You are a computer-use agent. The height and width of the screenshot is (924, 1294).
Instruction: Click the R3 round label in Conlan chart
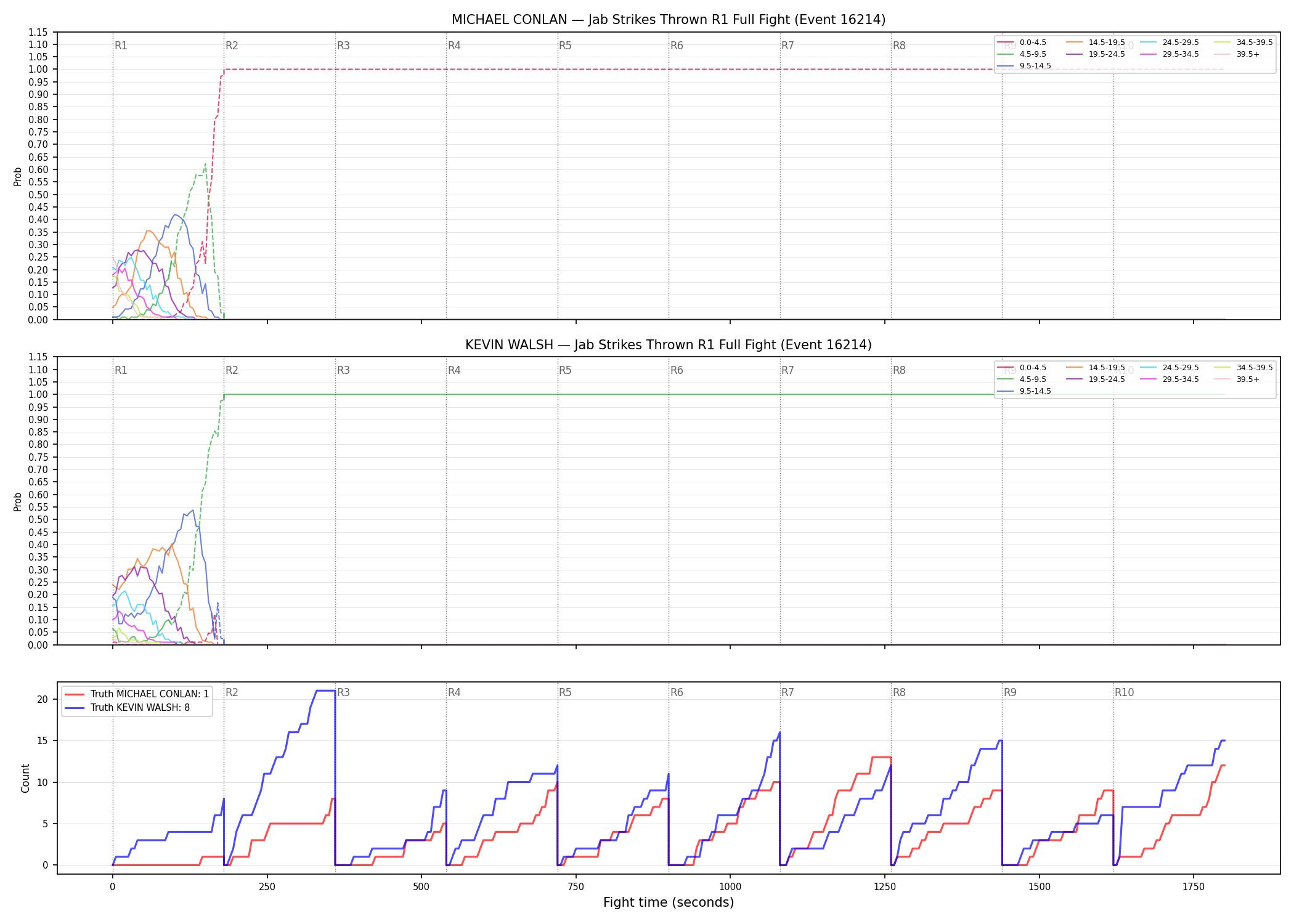[x=343, y=46]
